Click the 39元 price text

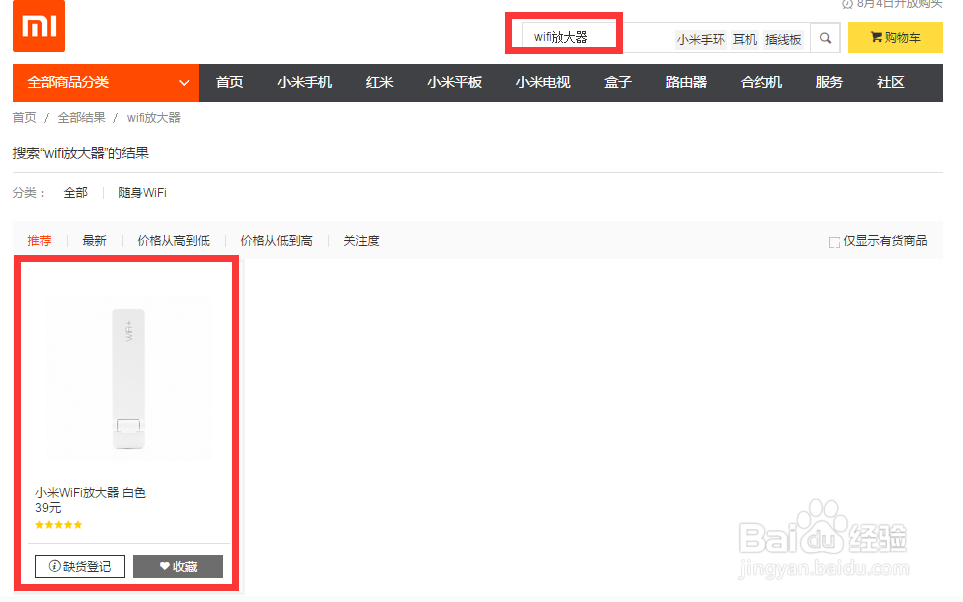pos(48,508)
